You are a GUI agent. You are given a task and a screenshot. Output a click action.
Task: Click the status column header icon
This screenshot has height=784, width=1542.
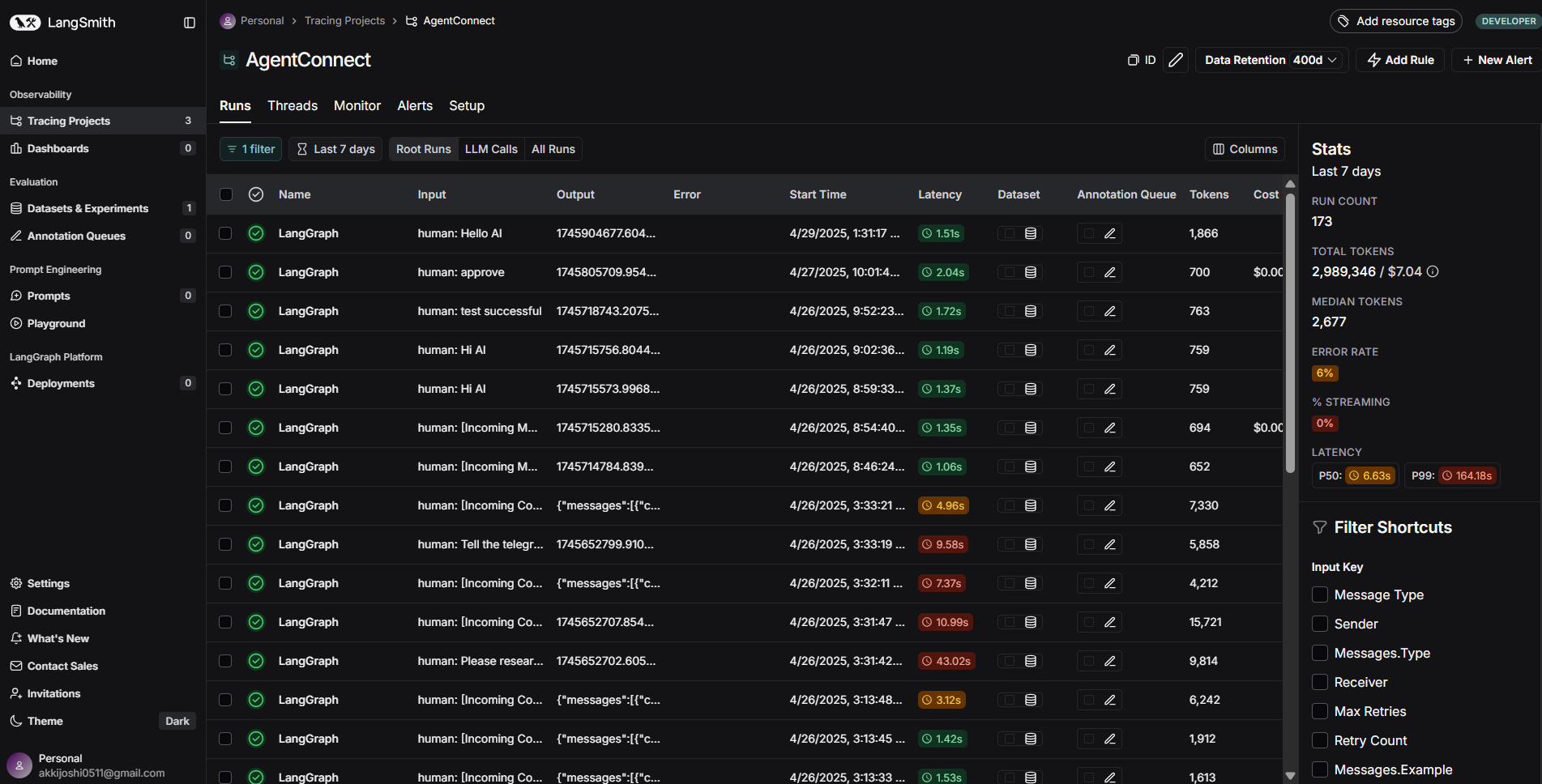[256, 194]
